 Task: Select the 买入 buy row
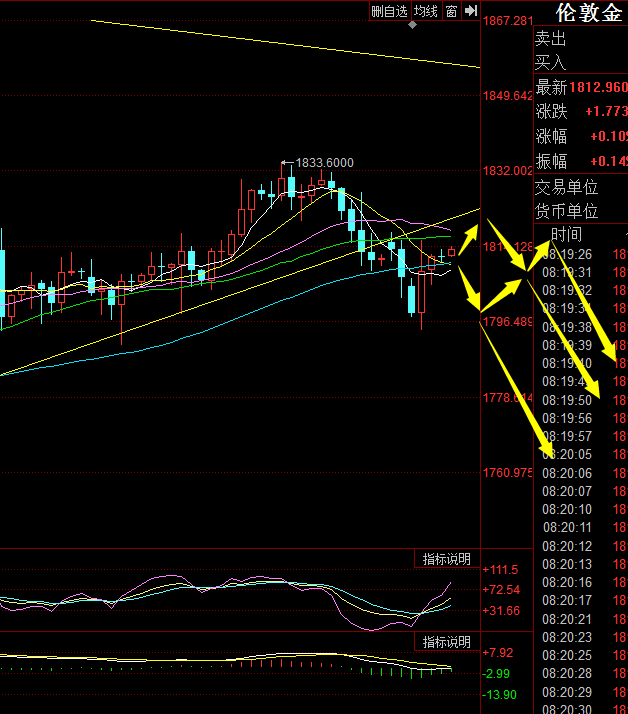pos(551,63)
